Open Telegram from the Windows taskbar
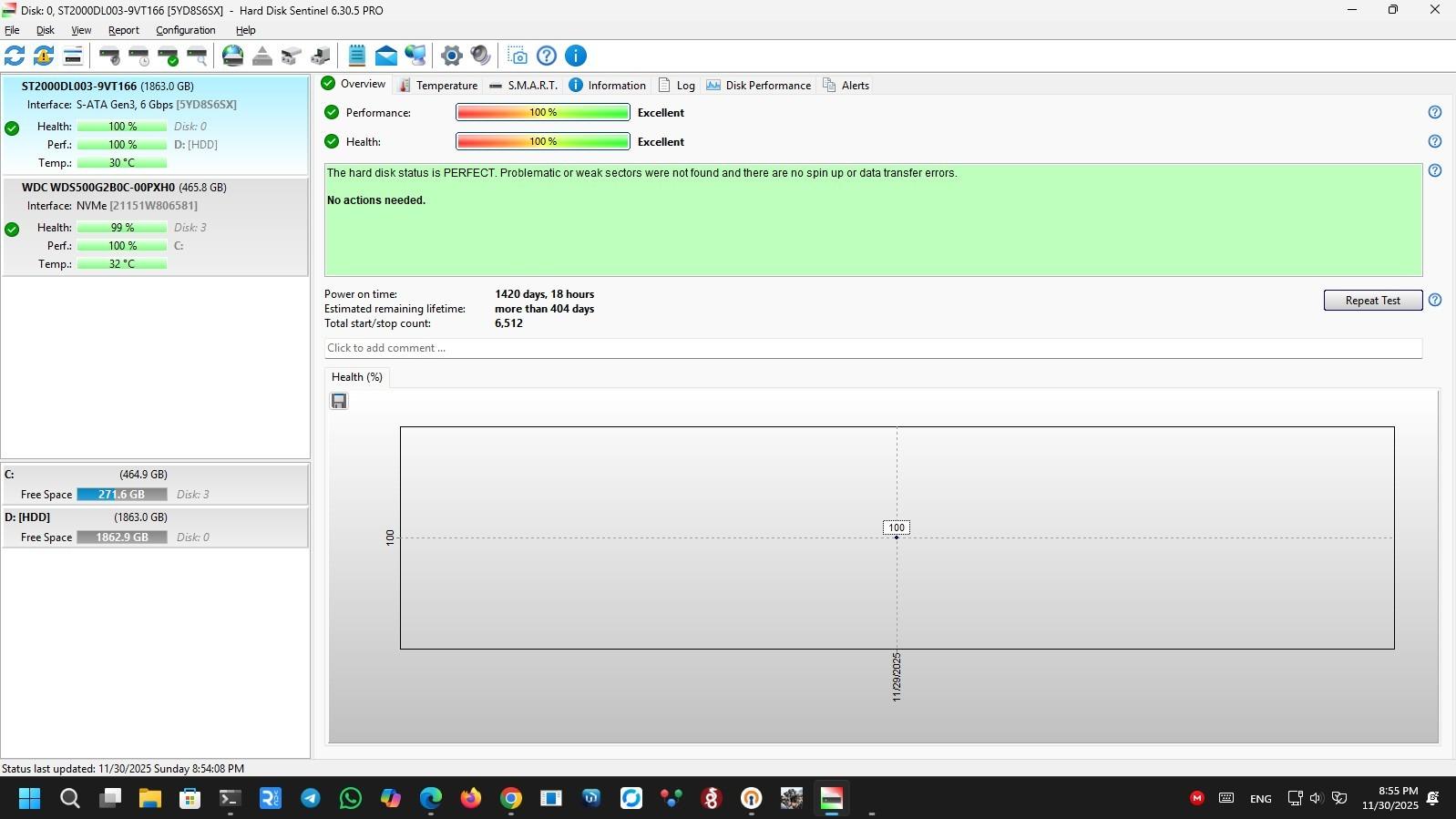1456x819 pixels. point(311,799)
